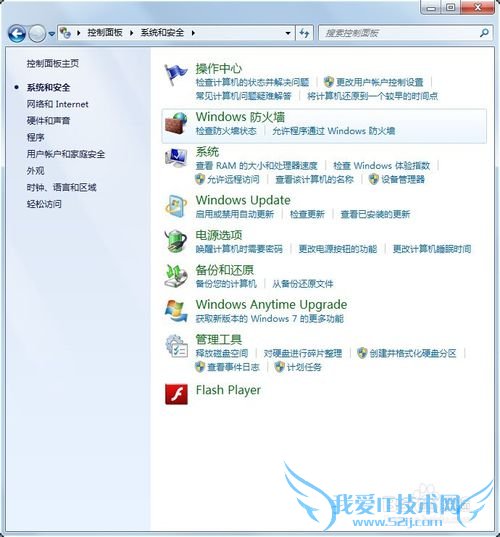Click the magnifier icon in the search box
500x537 pixels.
click(484, 33)
